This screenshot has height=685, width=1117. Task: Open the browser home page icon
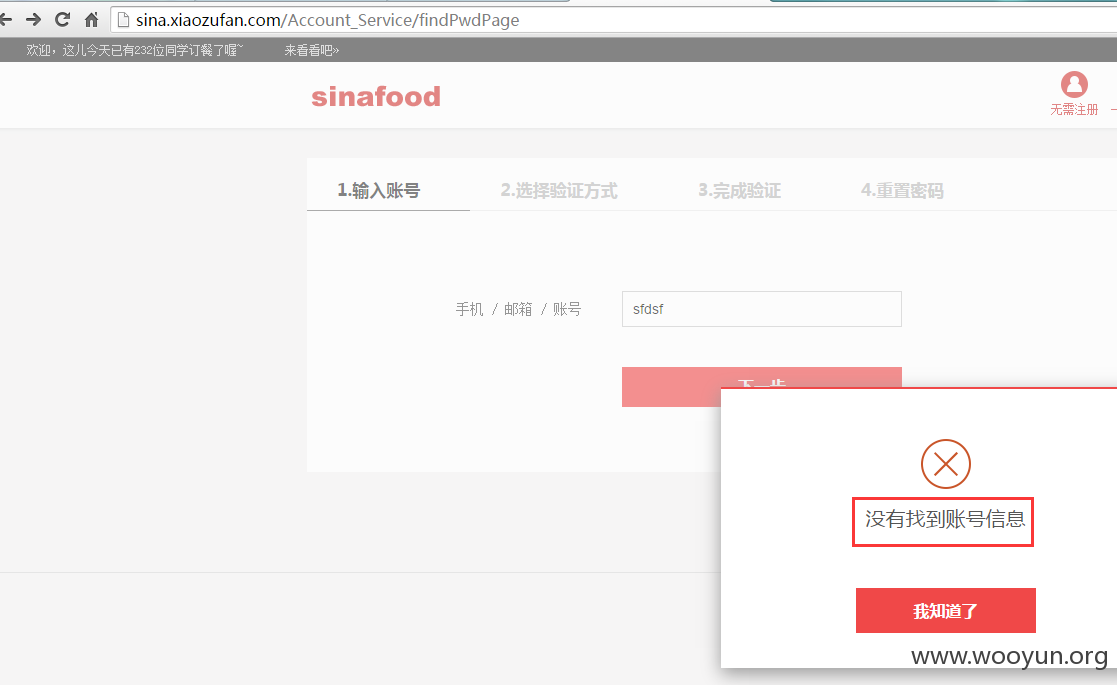91,19
